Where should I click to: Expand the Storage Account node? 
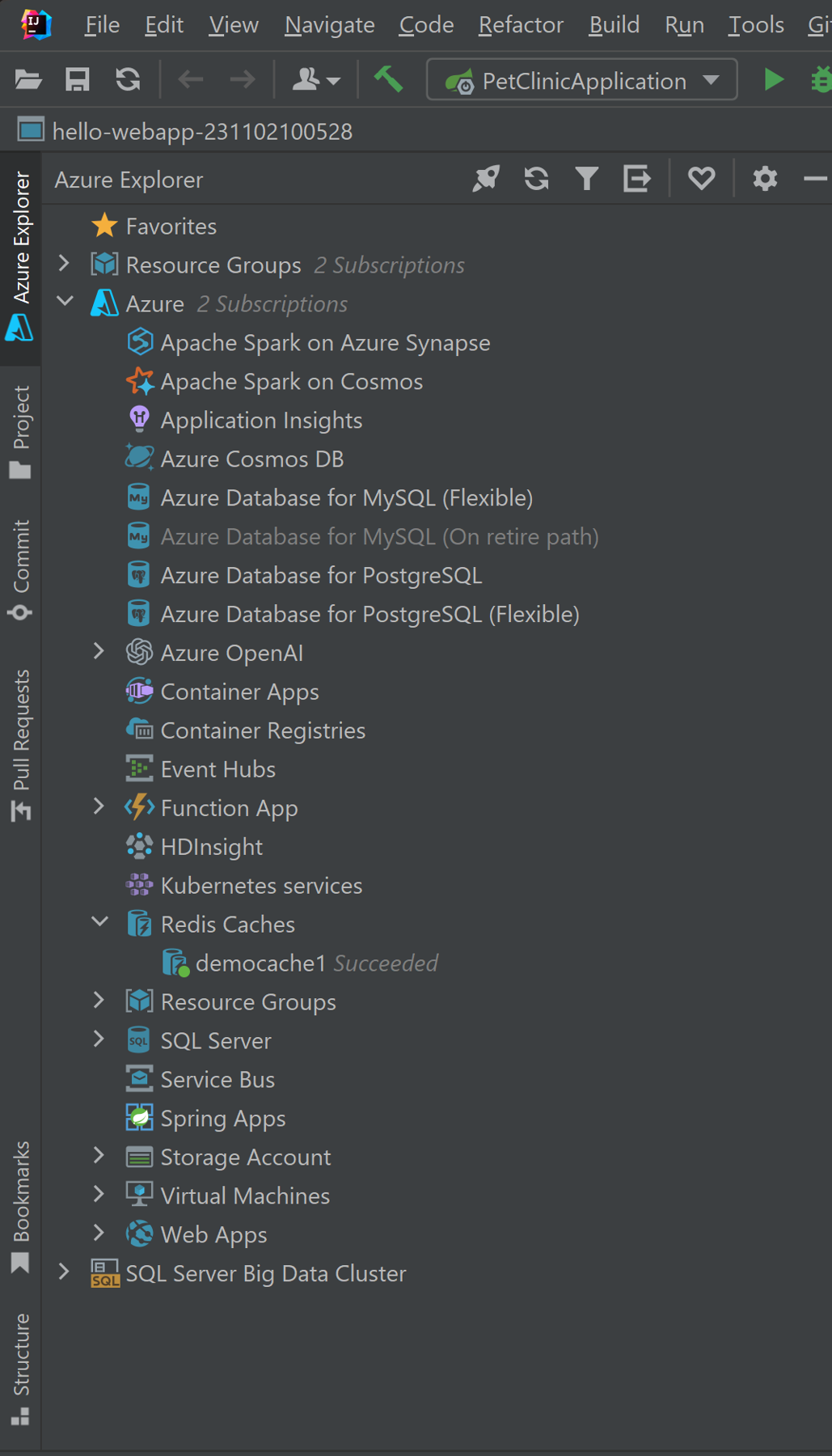click(99, 1155)
